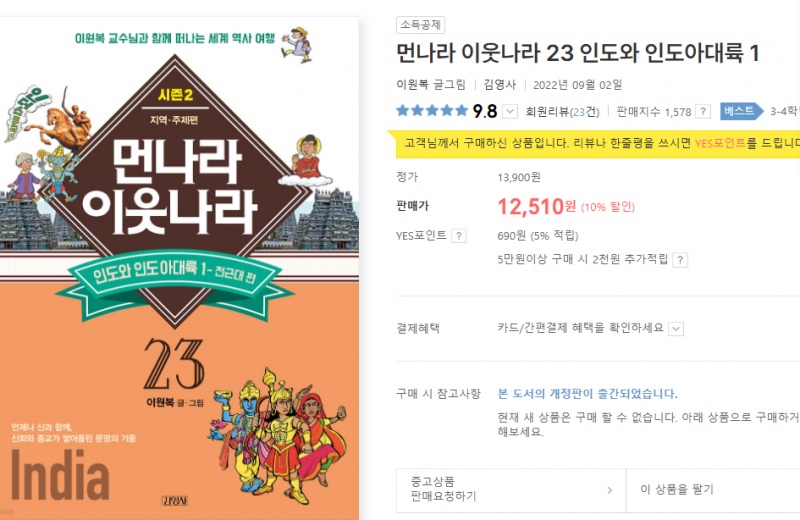Open help icon after 추가적립 text
Viewport: 800px width, 520px height.
click(x=680, y=260)
